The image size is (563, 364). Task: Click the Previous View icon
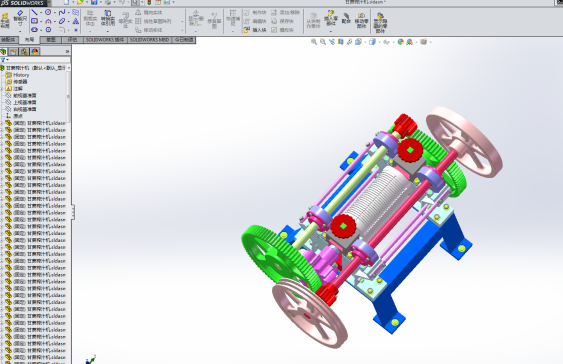click(332, 42)
